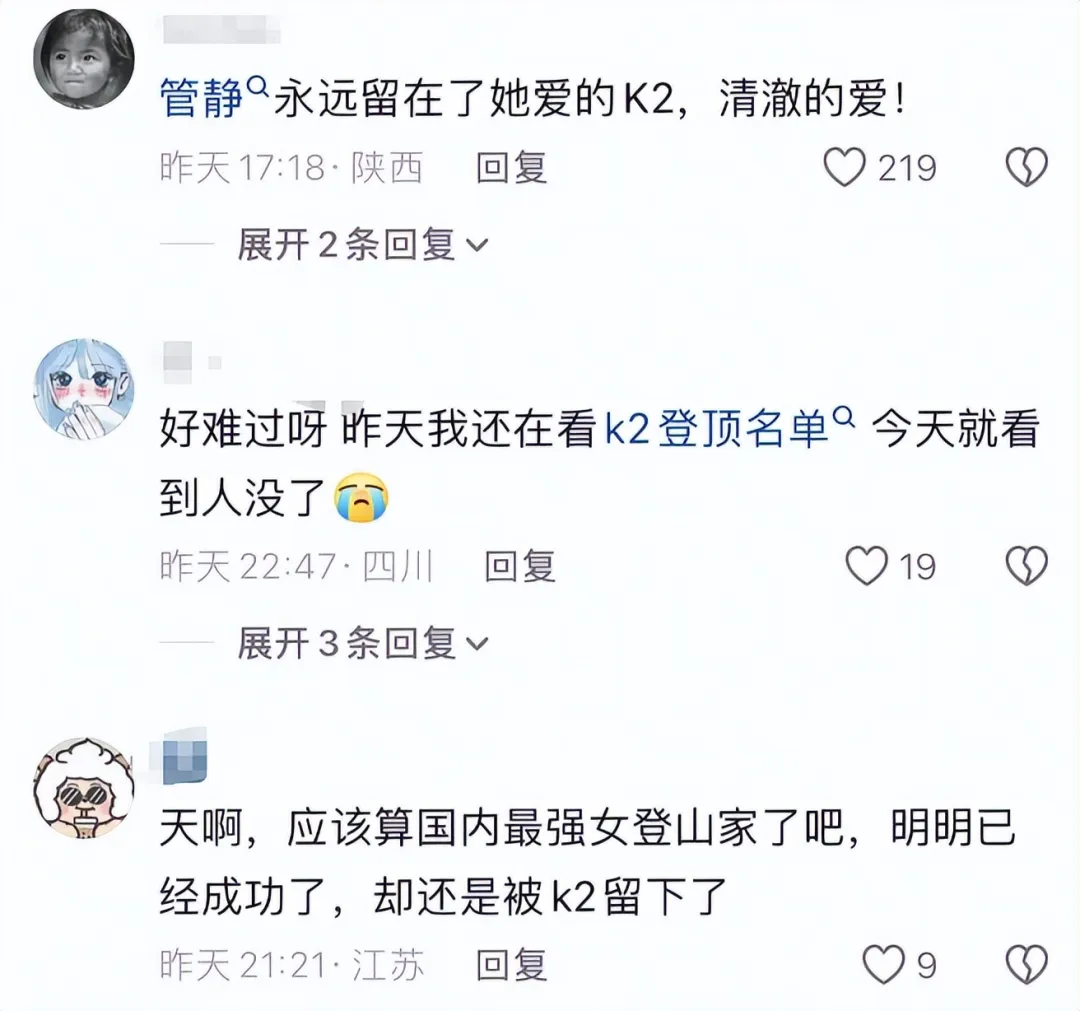Dislike the Jiangsu comment via broken heart
The image size is (1080, 1011).
(1026, 964)
